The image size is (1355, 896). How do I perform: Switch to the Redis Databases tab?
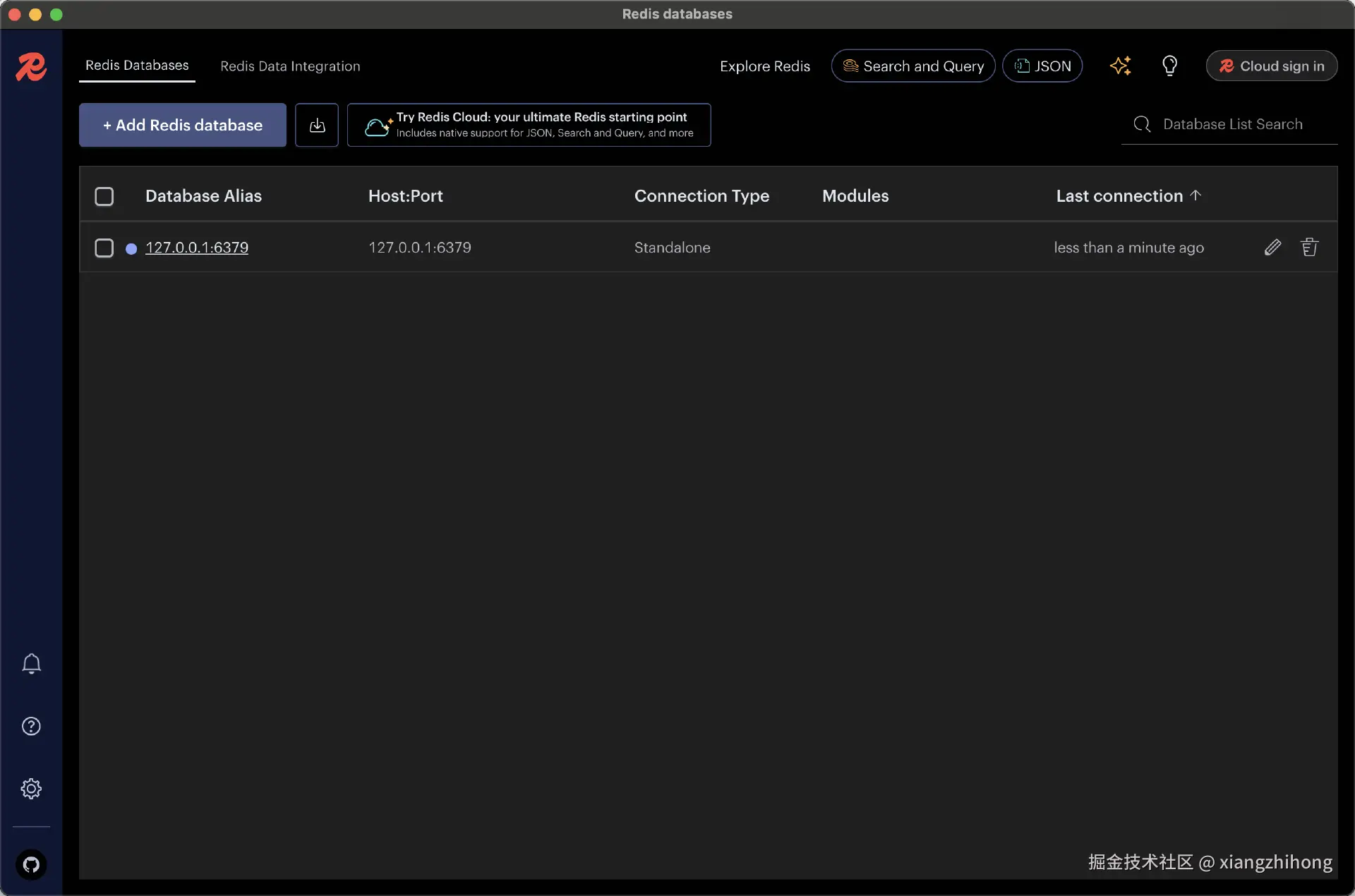pyautogui.click(x=137, y=66)
